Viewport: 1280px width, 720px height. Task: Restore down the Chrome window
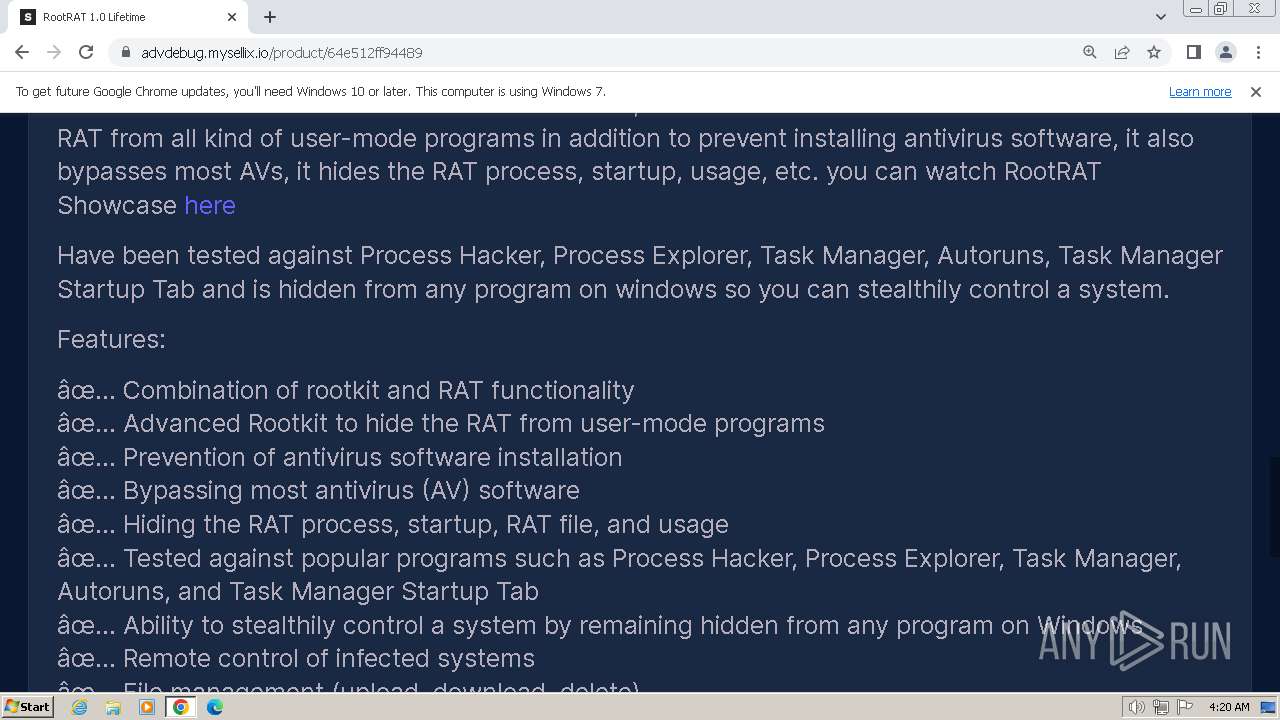point(1221,9)
